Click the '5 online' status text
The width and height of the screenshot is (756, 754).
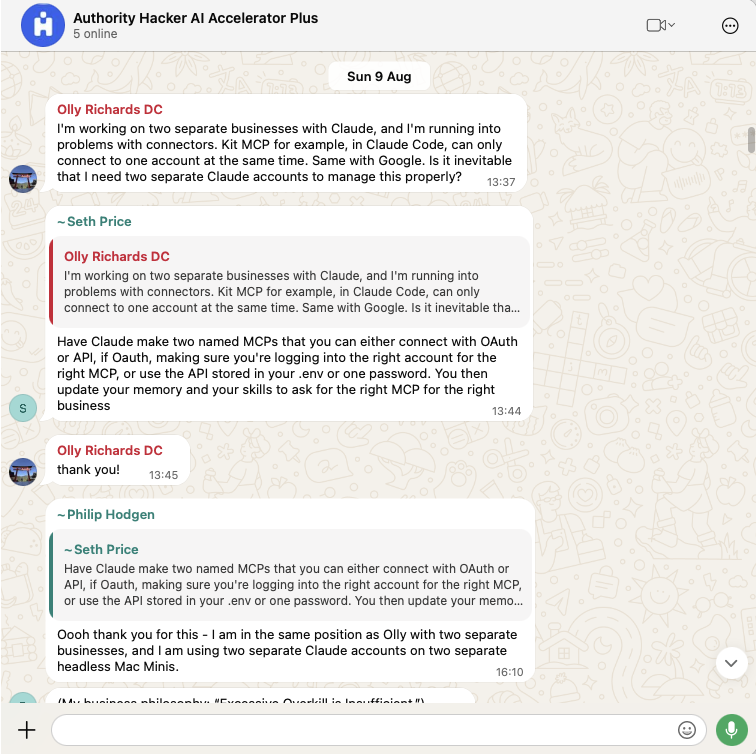pos(95,34)
